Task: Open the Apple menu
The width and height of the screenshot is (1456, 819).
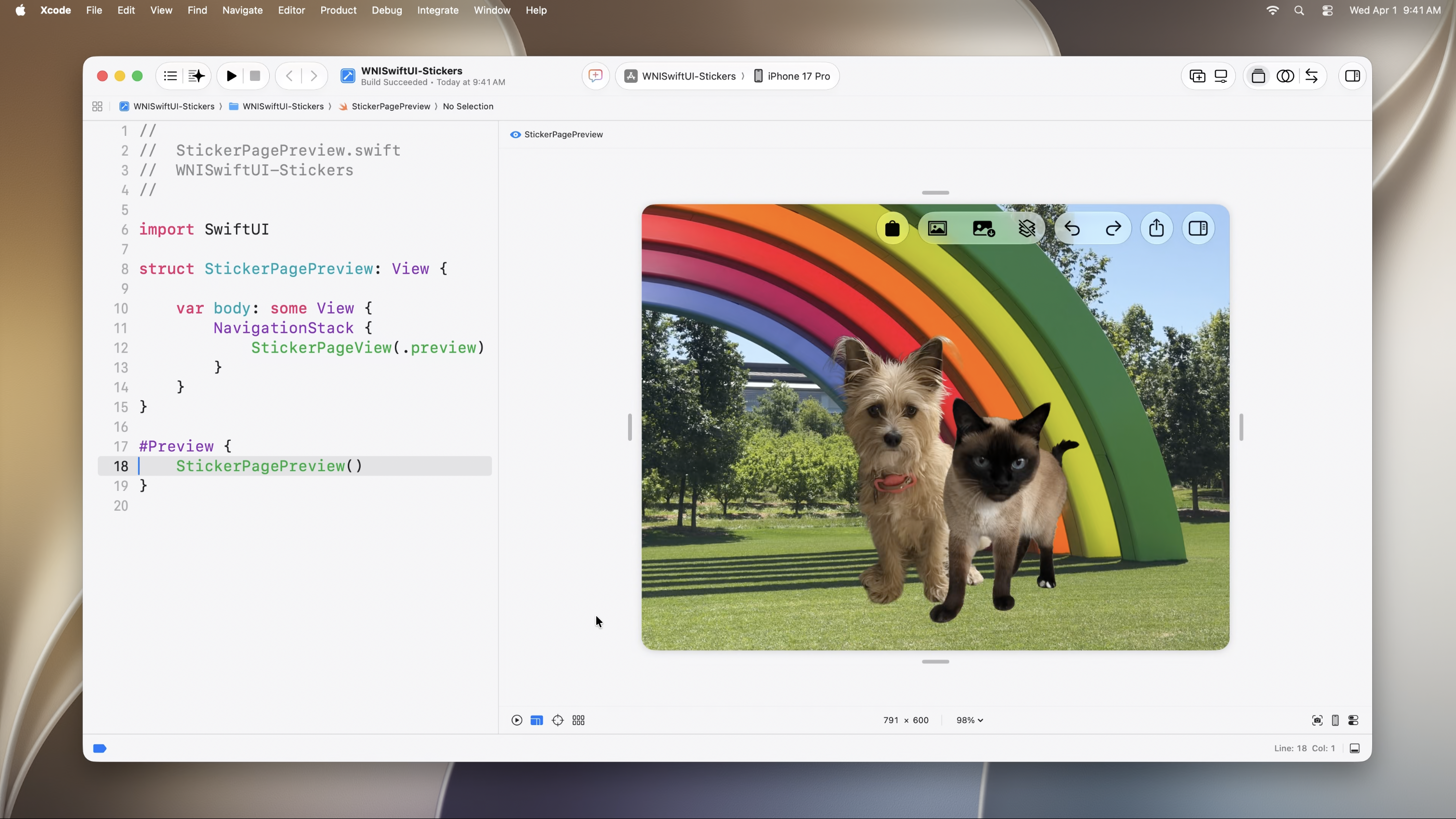Action: tap(20, 10)
